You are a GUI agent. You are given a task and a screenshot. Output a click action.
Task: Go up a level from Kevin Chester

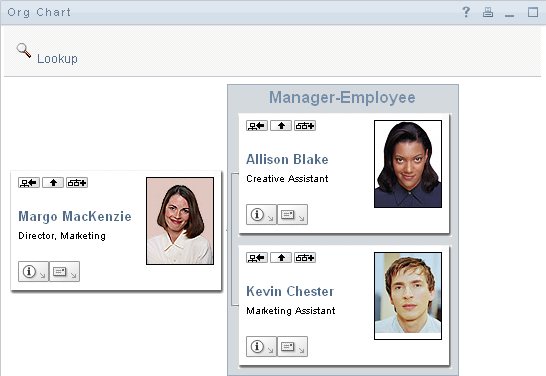pyautogui.click(x=281, y=258)
